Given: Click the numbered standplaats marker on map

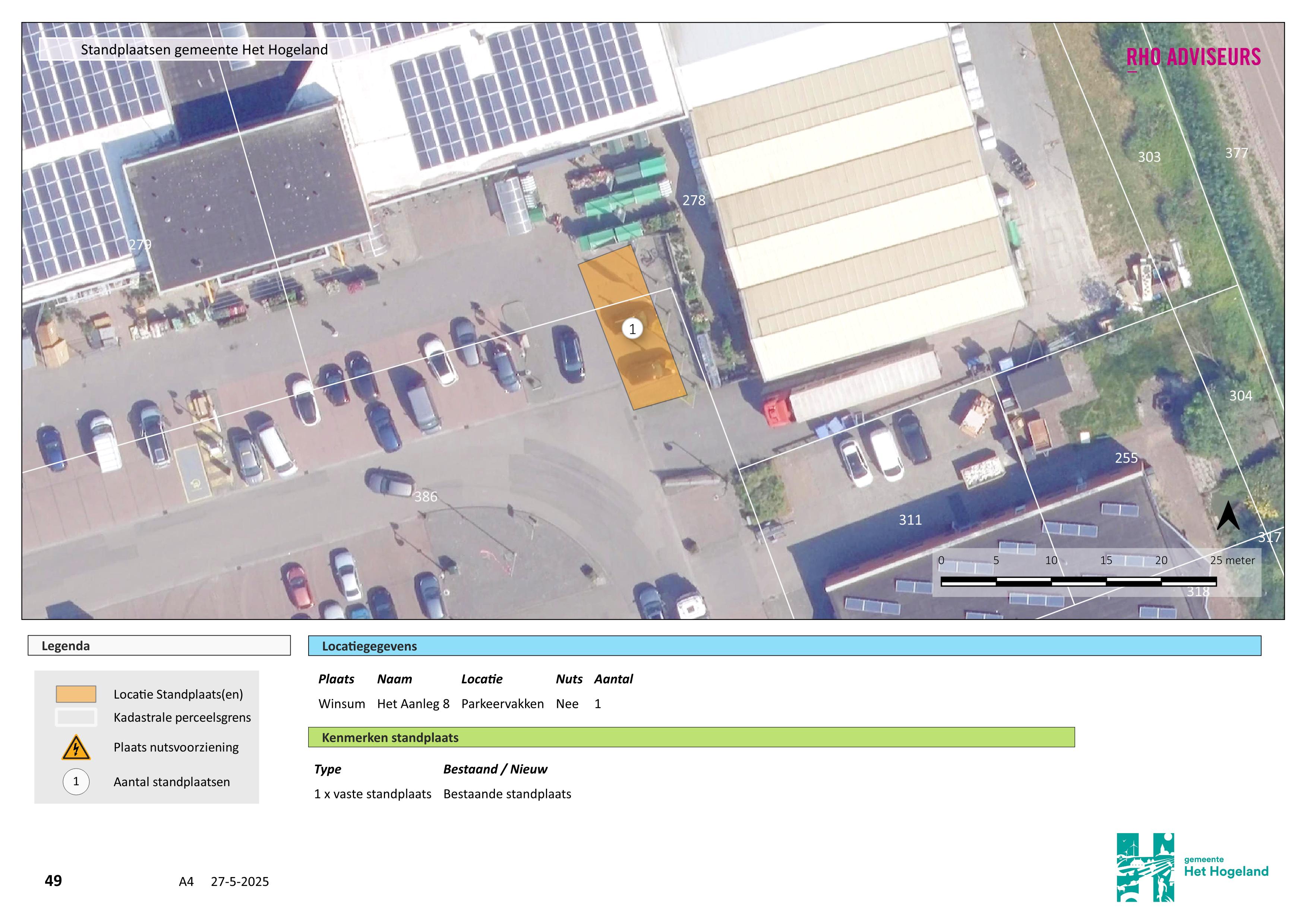Looking at the screenshot, I should [x=632, y=329].
